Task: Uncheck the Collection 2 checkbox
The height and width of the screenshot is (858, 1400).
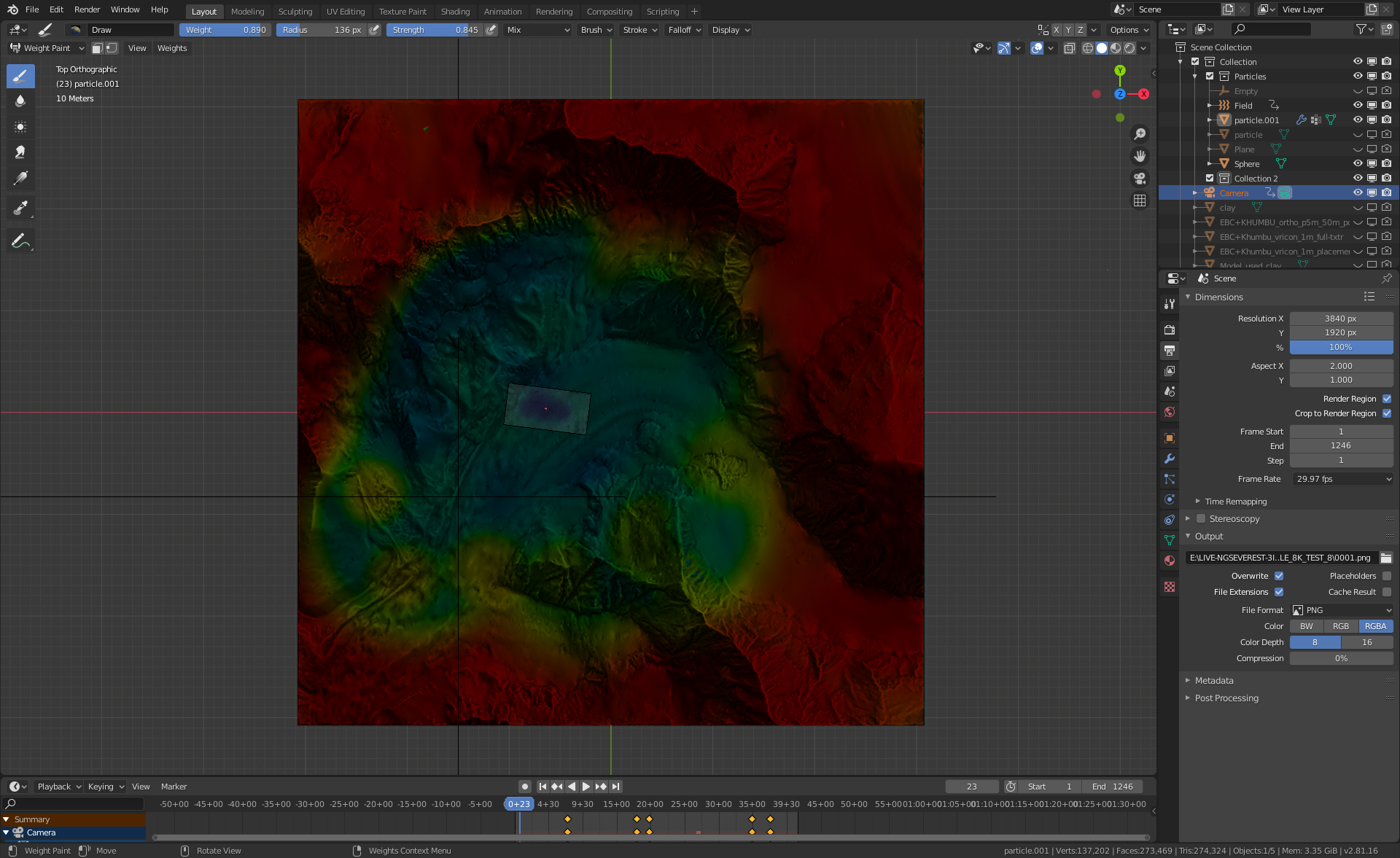Action: click(x=1210, y=178)
